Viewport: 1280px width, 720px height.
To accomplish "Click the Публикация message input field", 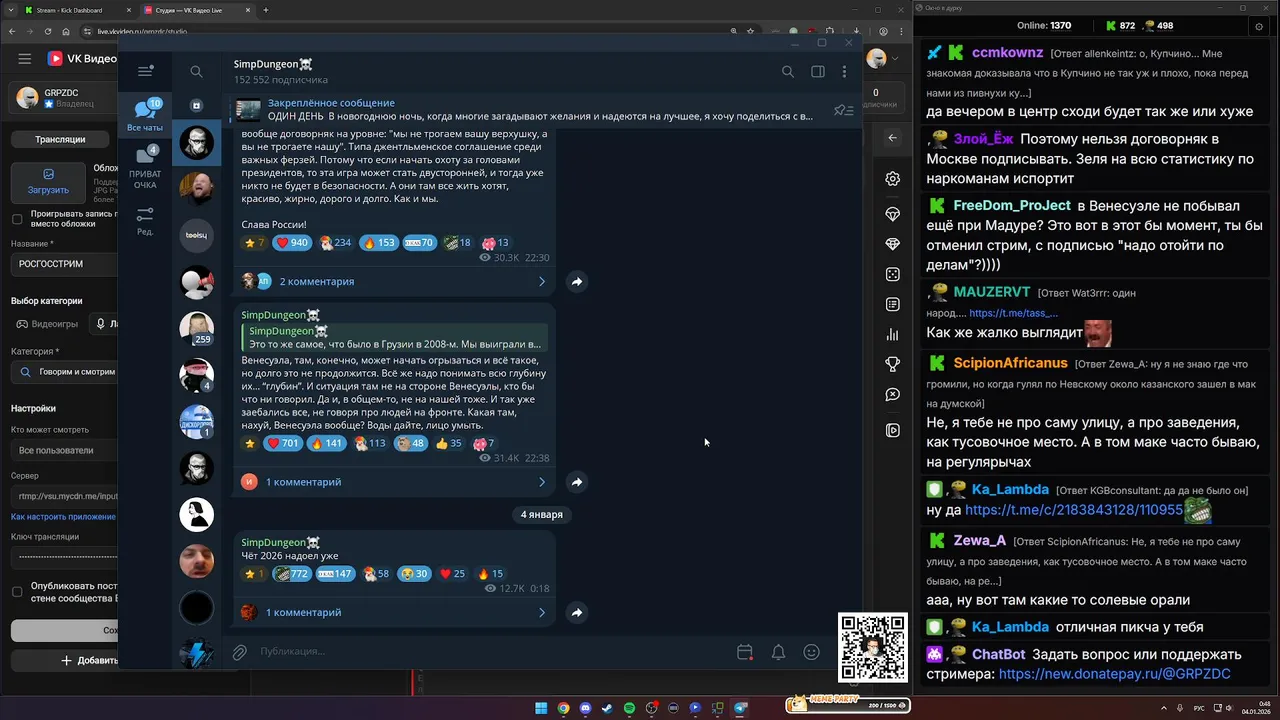I will click(x=490, y=652).
